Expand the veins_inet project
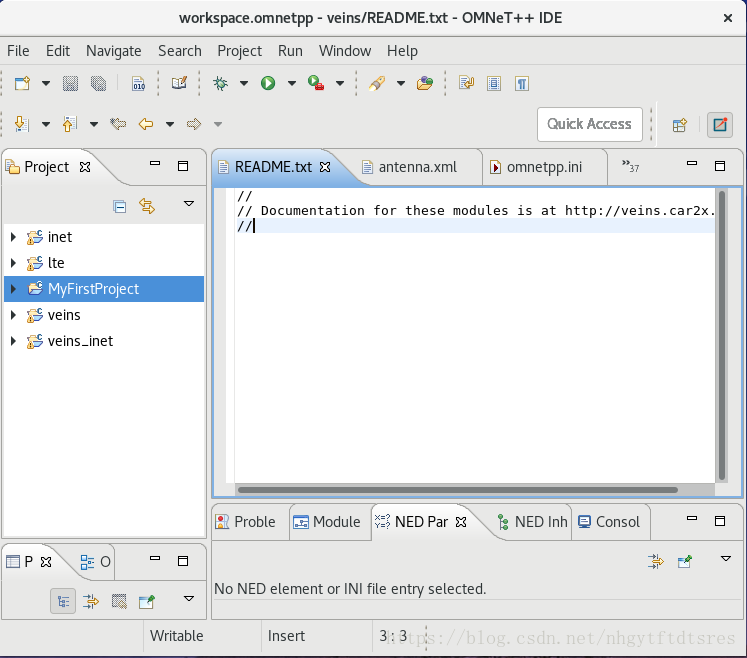747x658 pixels. [x=13, y=341]
